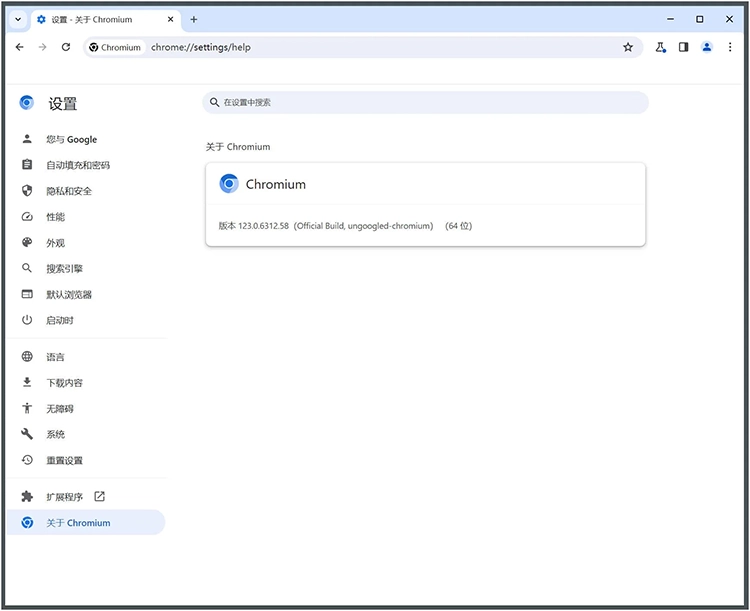The height and width of the screenshot is (611, 750).
Task: Toggle the side panel icon in toolbar
Action: point(684,47)
